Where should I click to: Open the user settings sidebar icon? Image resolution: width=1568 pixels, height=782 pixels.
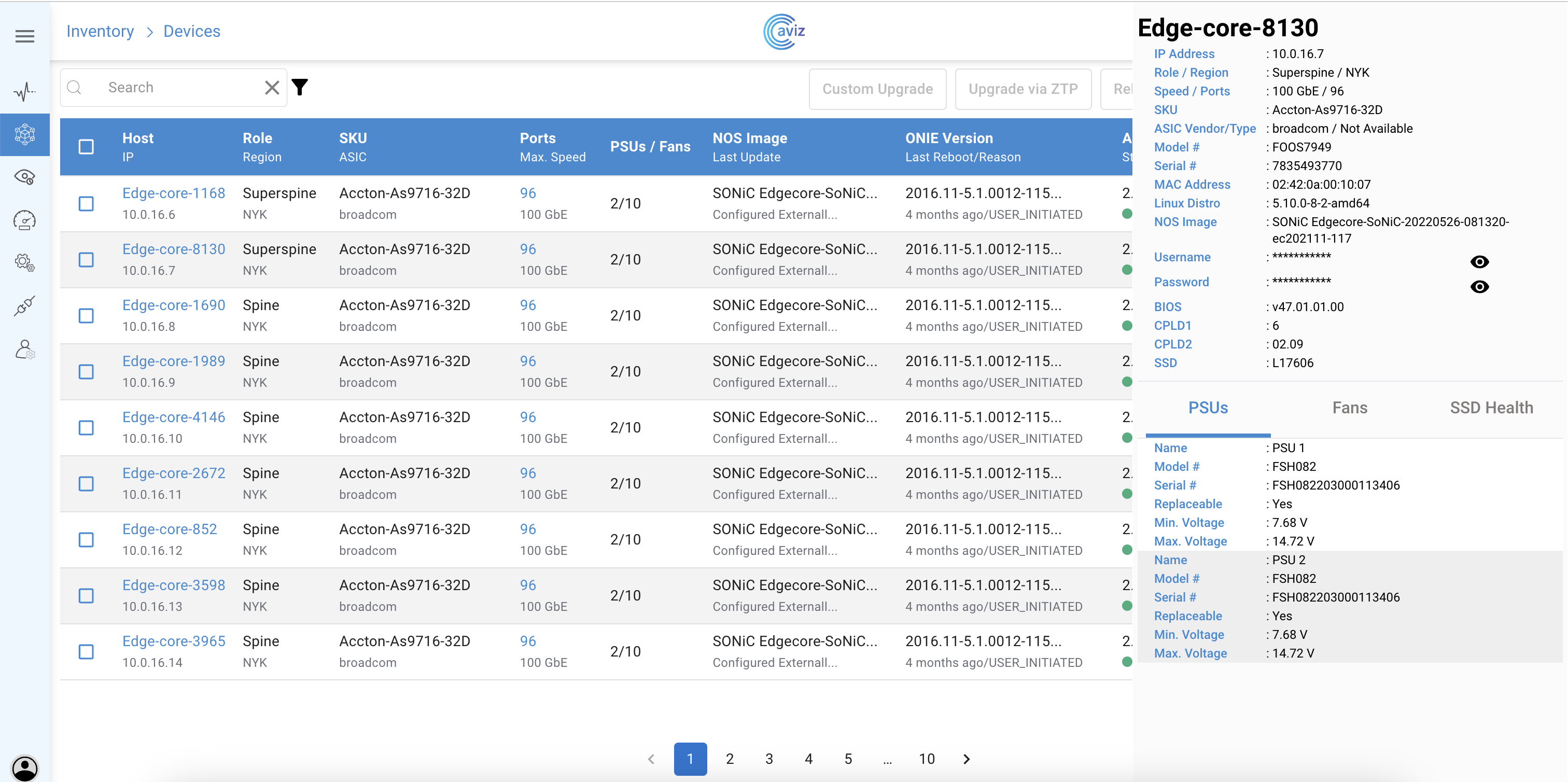tap(24, 350)
